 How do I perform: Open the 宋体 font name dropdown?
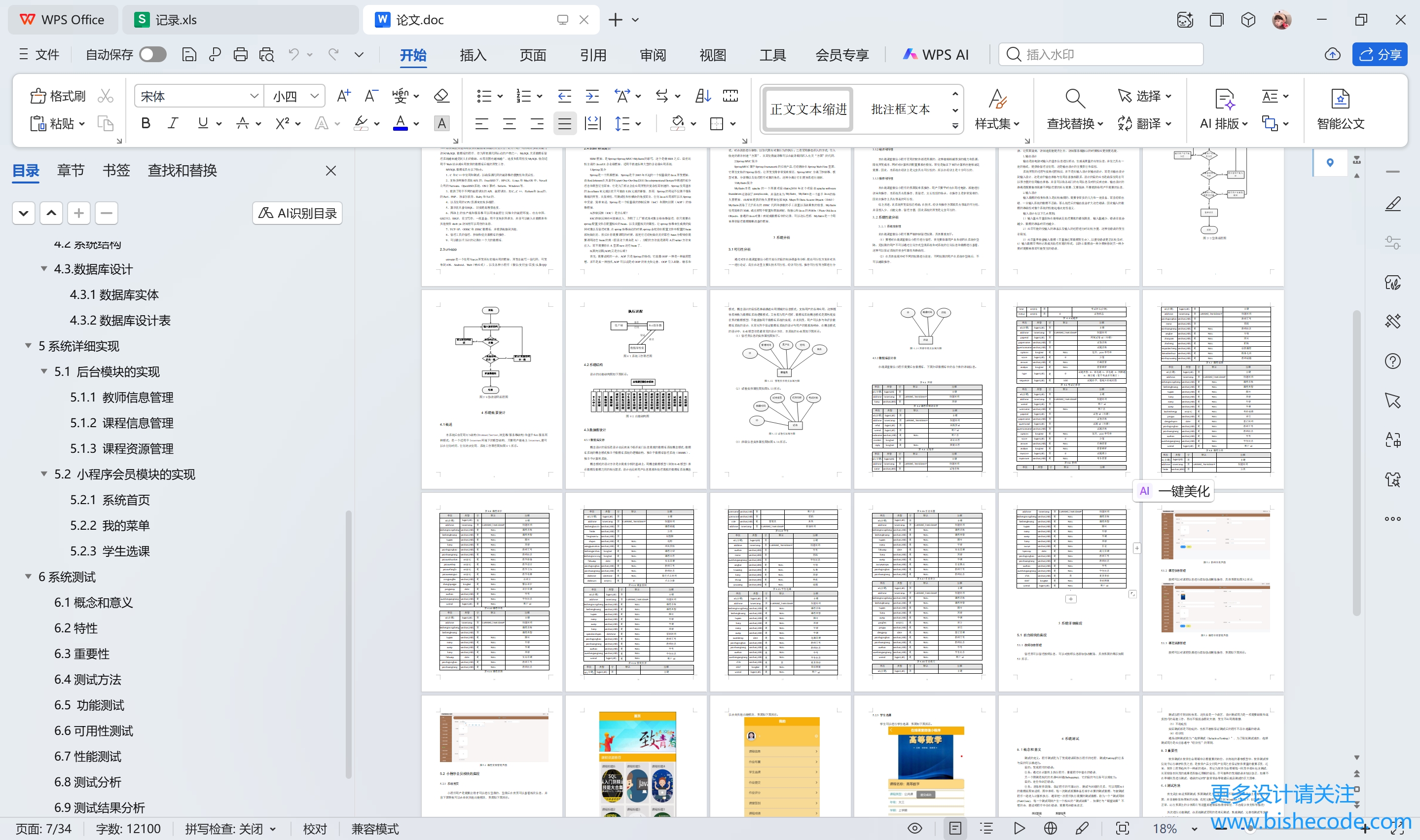pyautogui.click(x=254, y=96)
